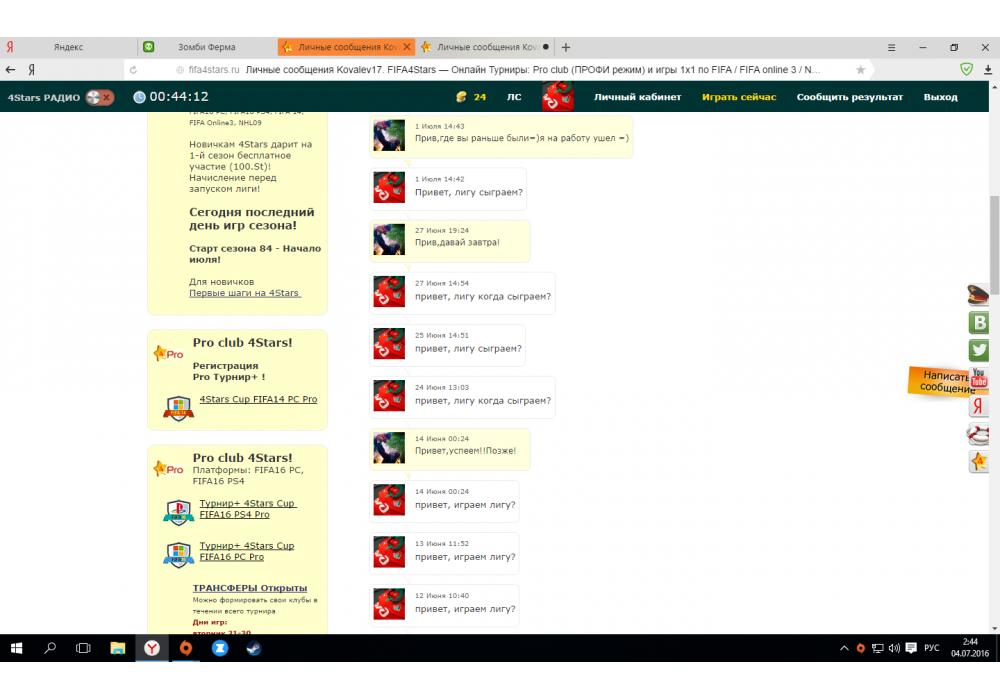The image size is (1000, 700).
Task: Toggle the 4Stars radio player switch
Action: point(99,97)
